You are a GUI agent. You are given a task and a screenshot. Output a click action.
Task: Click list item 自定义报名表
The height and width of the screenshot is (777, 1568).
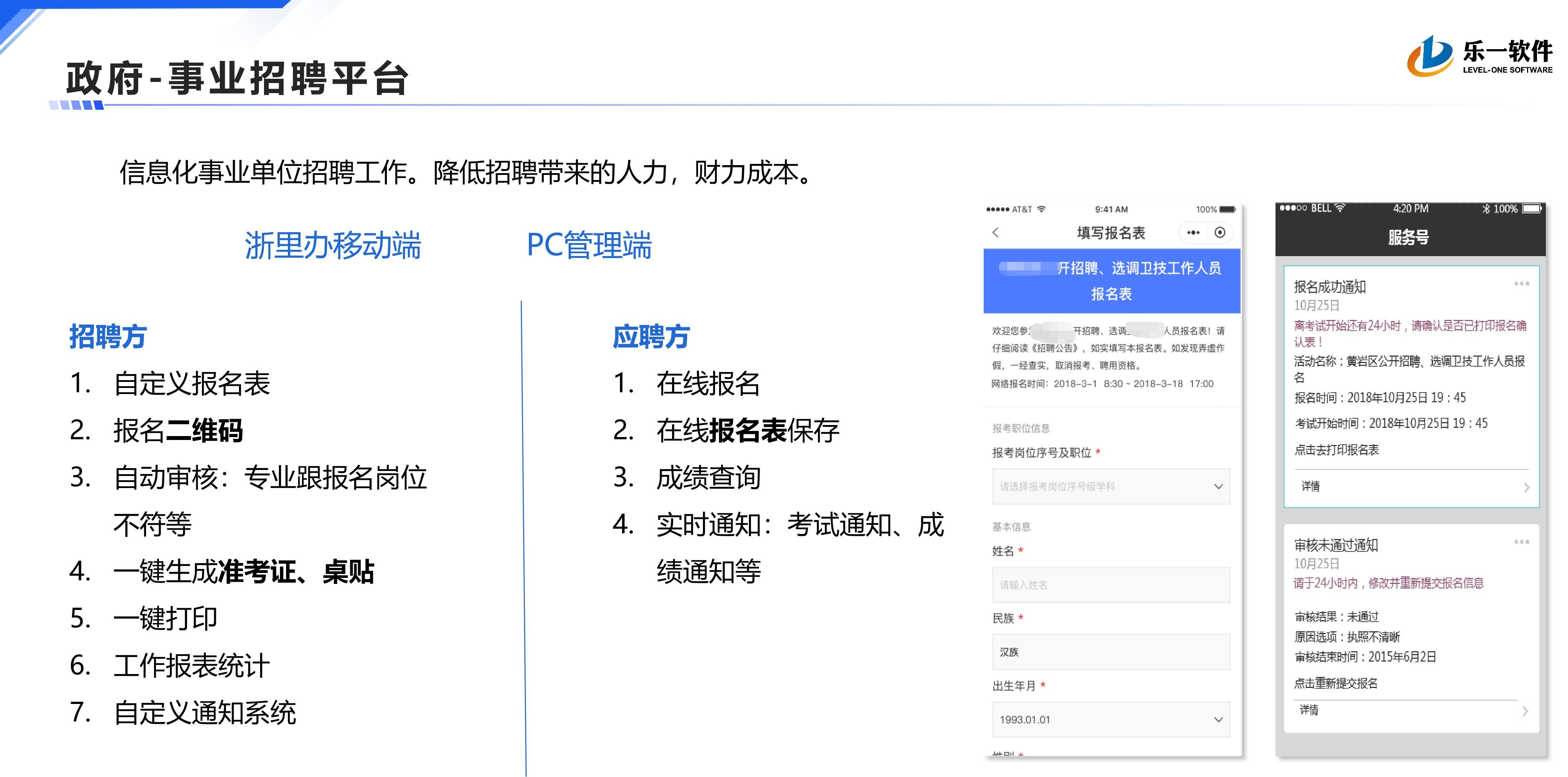[191, 383]
